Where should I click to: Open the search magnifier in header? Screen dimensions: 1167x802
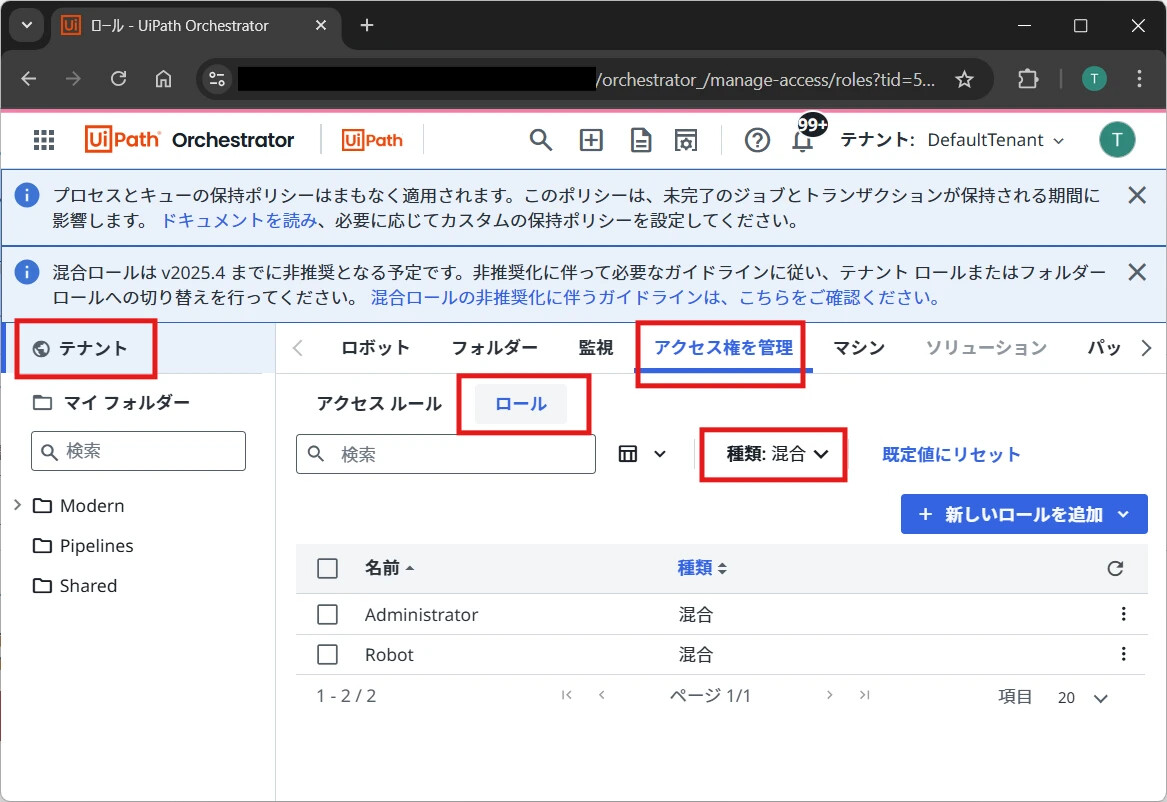pyautogui.click(x=540, y=140)
